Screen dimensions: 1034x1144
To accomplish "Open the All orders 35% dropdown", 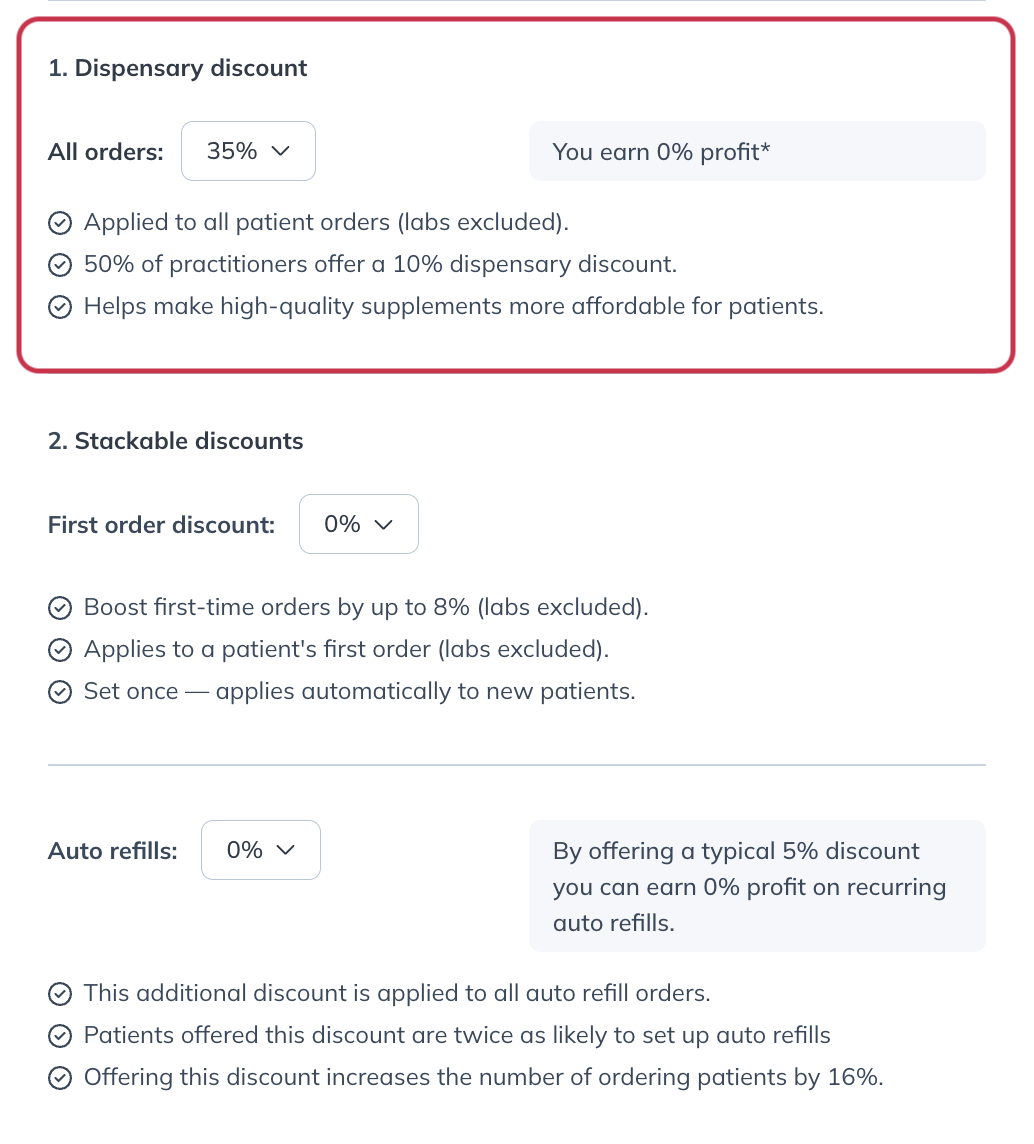I will 248,151.
